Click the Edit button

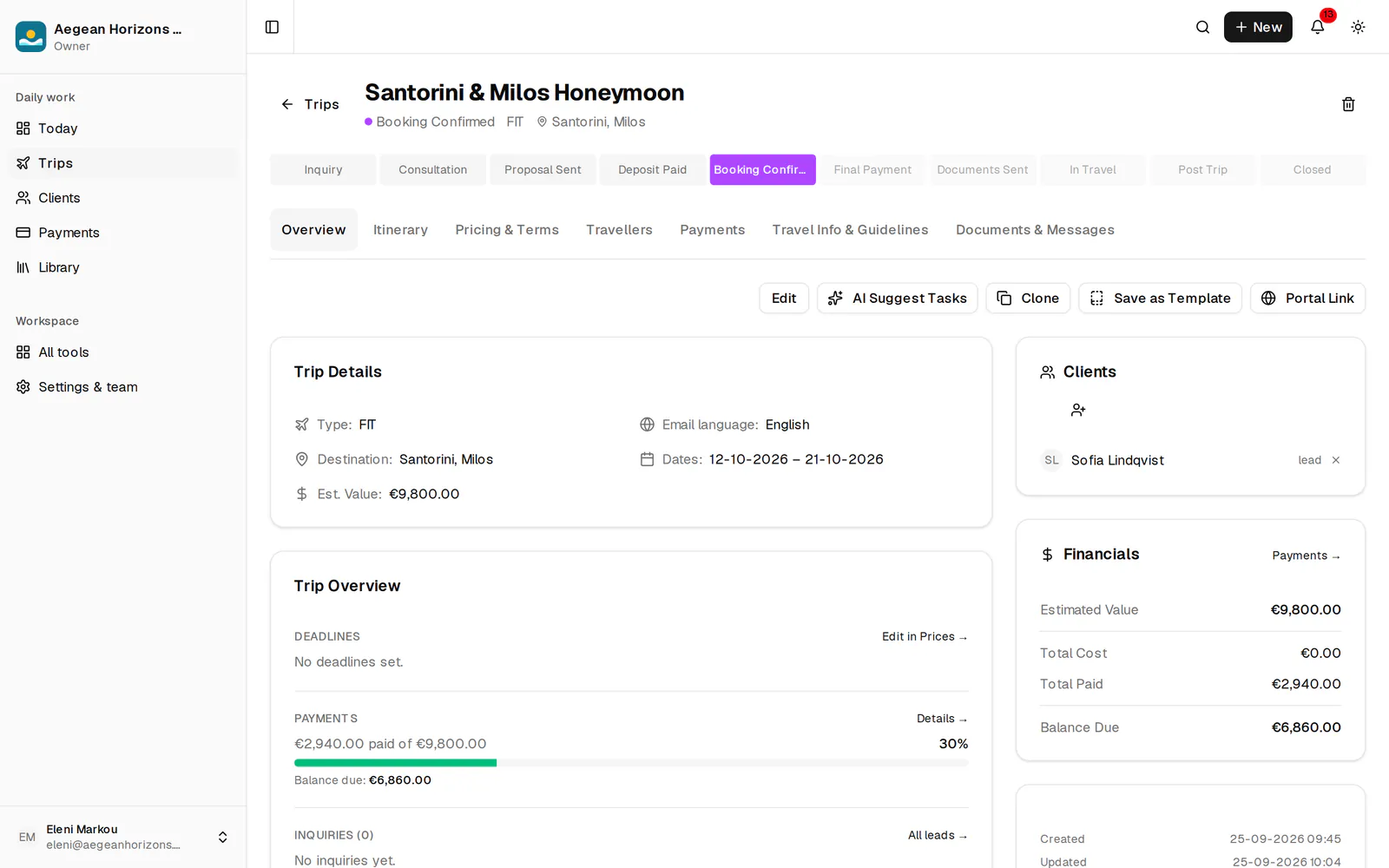pos(784,299)
